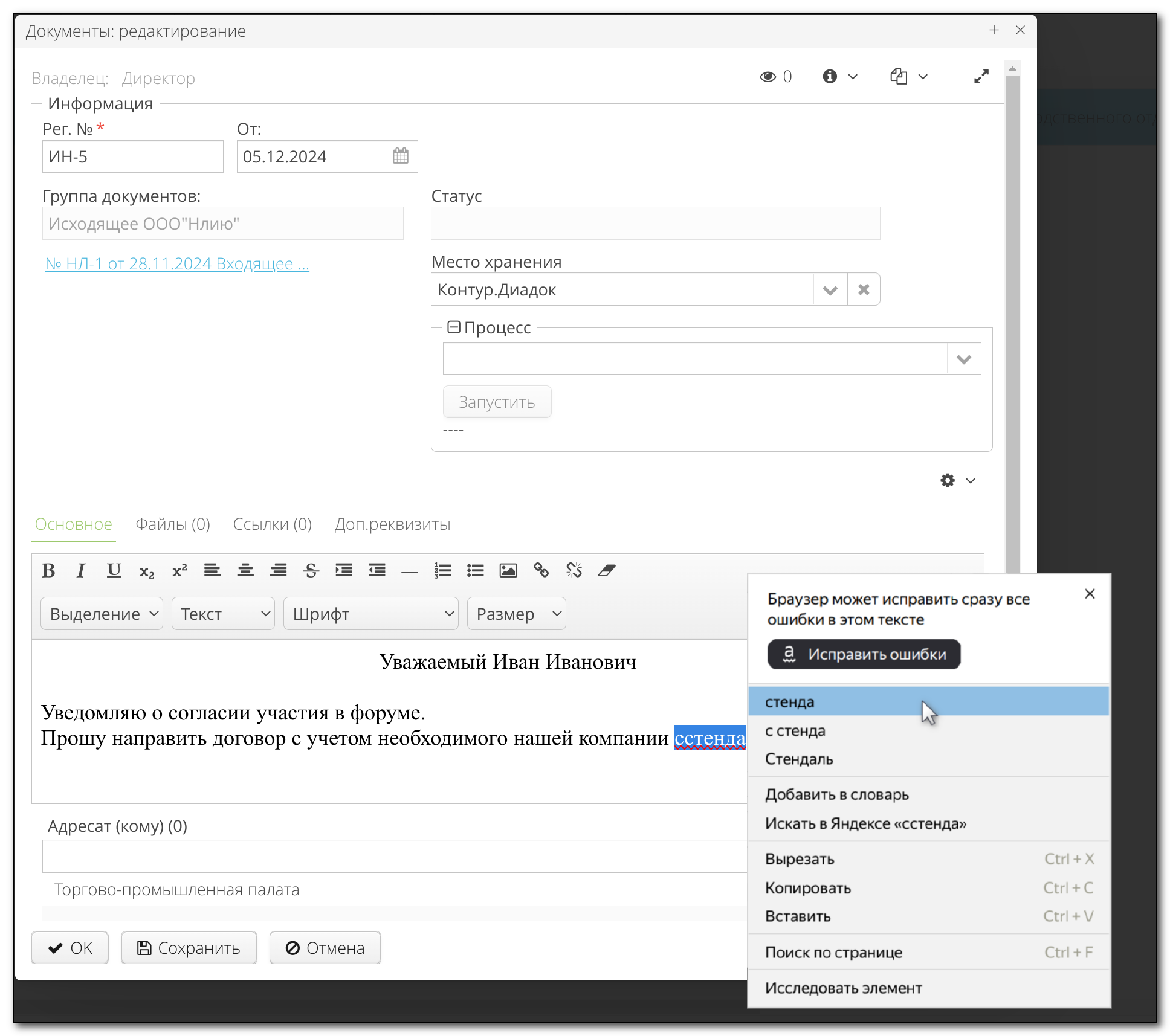Insert a hyperlink with link icon

[x=541, y=570]
